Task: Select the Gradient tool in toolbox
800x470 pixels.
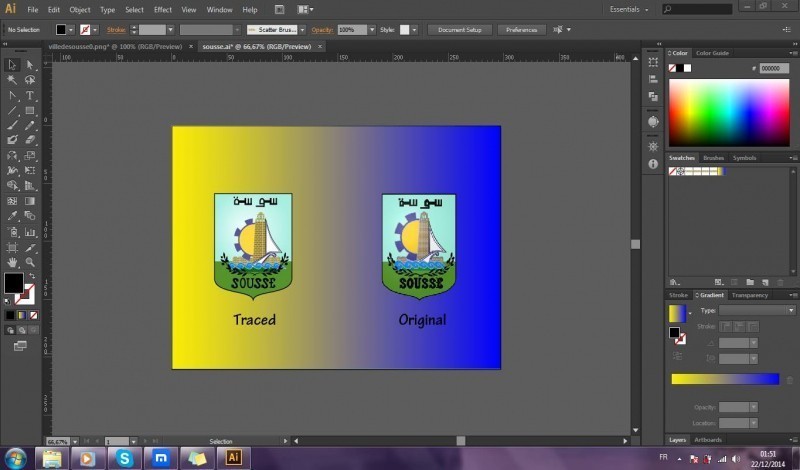Action: coord(30,201)
